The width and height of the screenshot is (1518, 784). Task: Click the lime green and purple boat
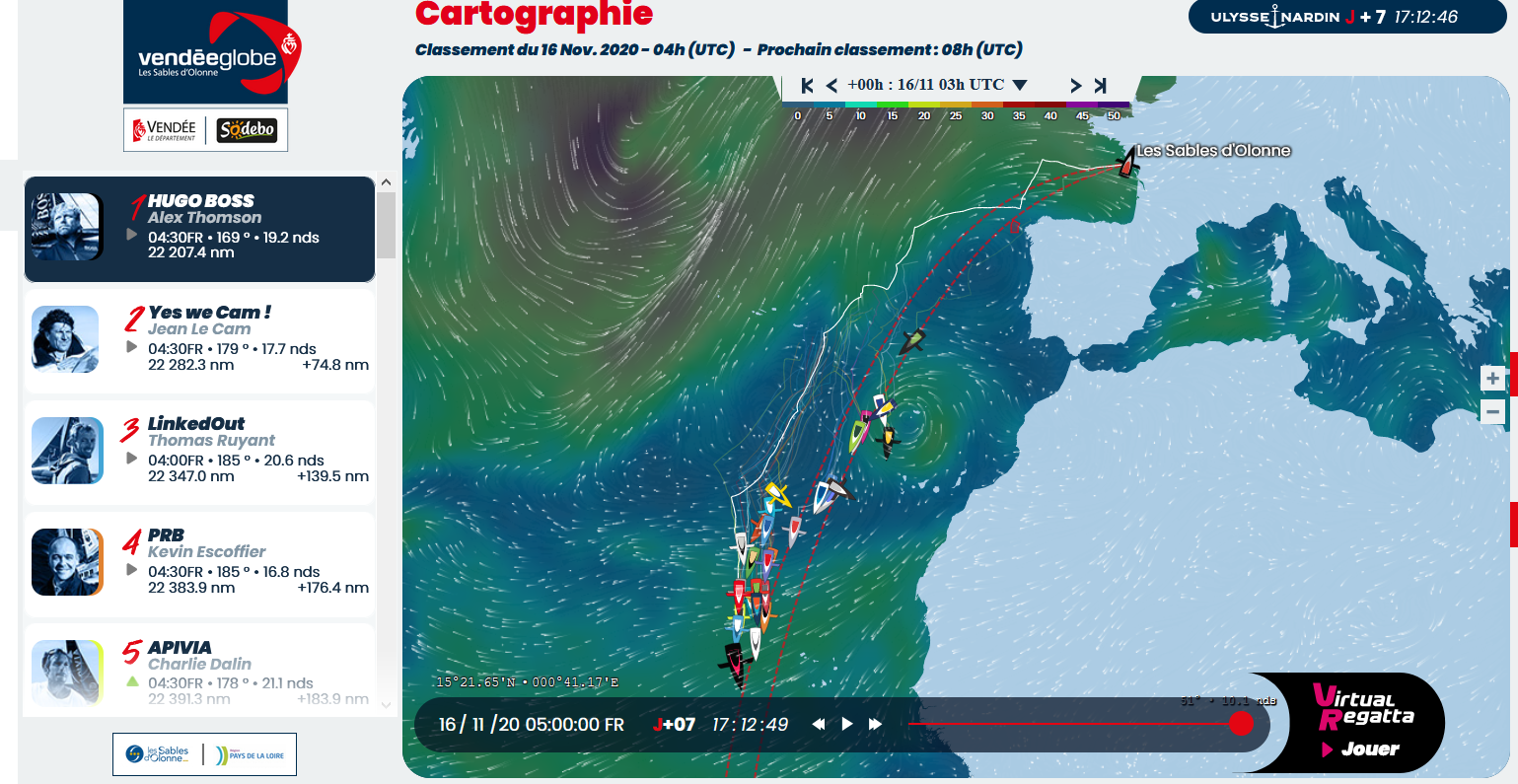[x=858, y=434]
